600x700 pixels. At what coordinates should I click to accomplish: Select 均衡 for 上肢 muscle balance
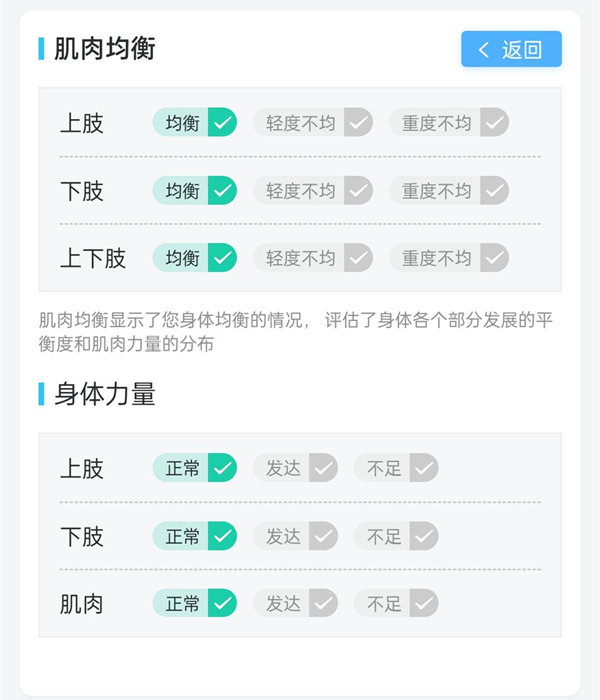(195, 122)
